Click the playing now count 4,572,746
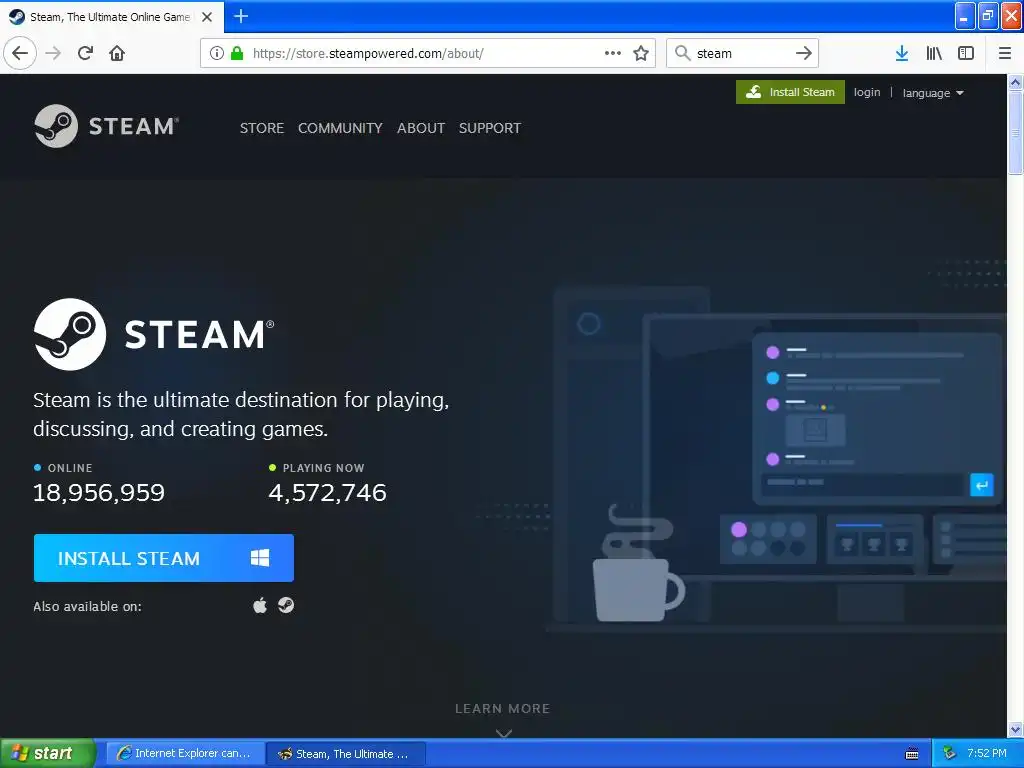Image resolution: width=1024 pixels, height=768 pixels. tap(327, 492)
